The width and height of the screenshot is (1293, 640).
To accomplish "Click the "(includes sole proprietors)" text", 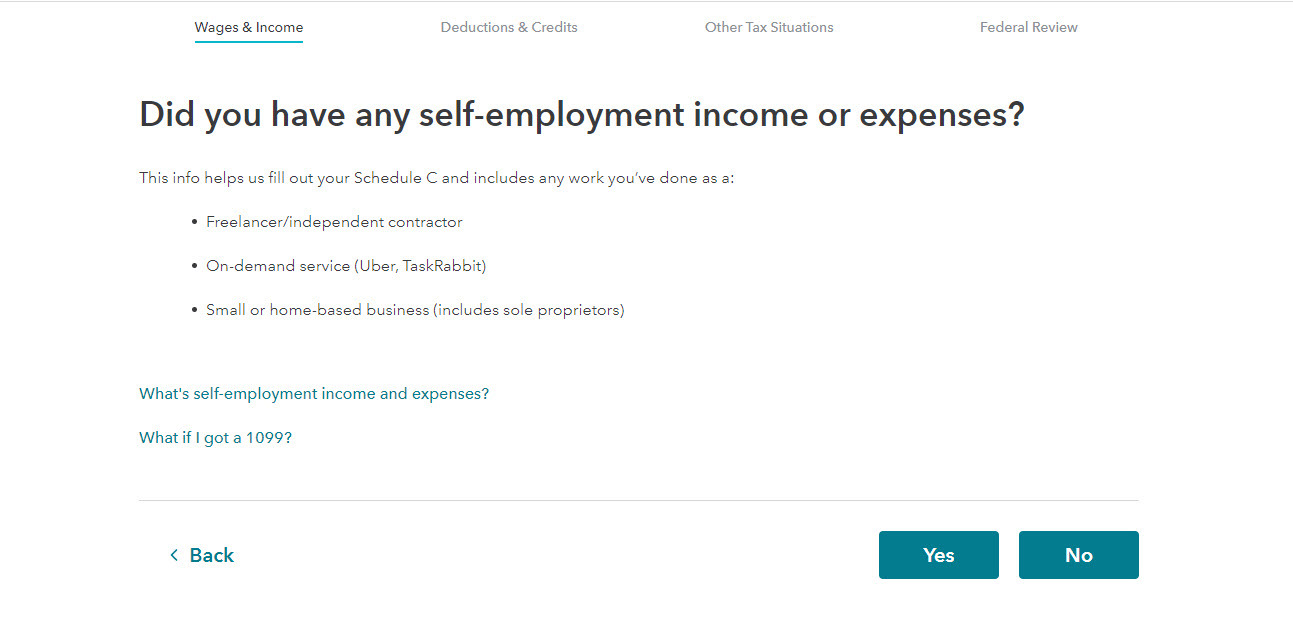I will tap(529, 310).
